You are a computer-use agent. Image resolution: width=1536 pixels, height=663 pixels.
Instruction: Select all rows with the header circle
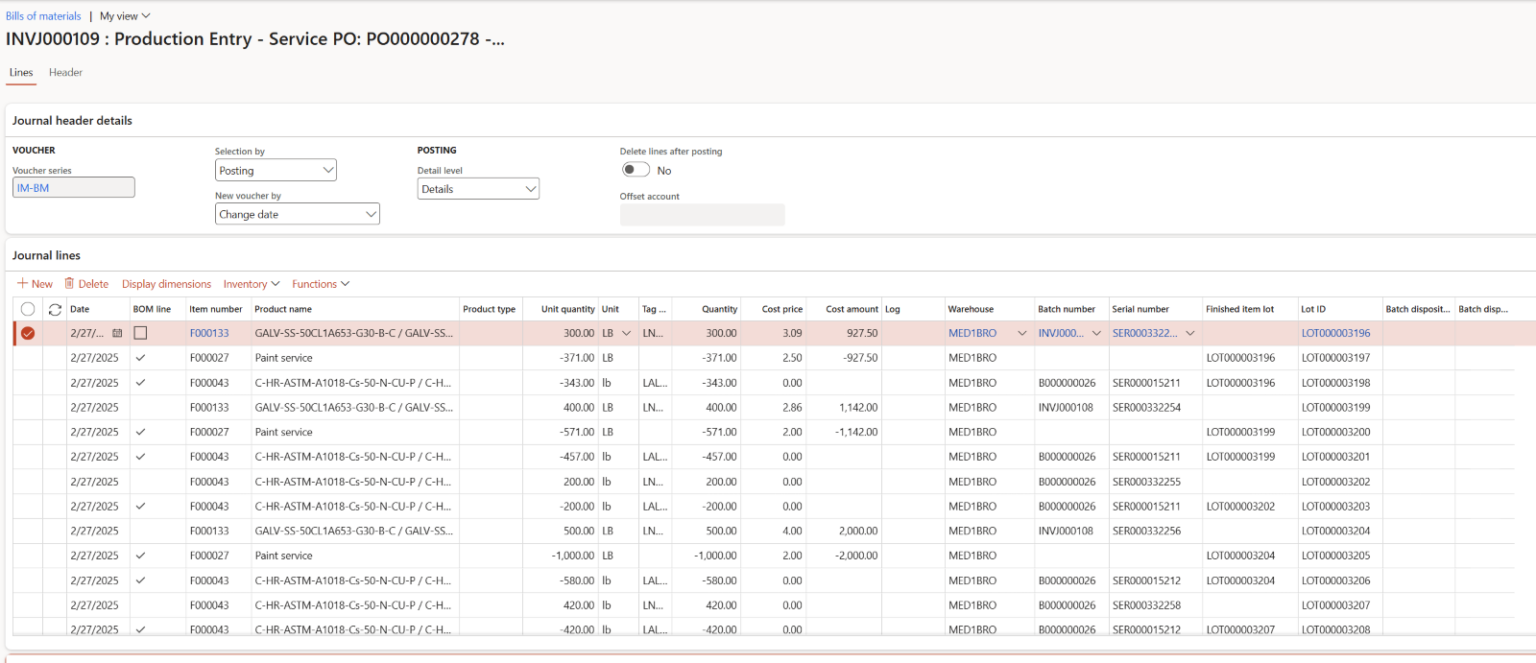point(27,309)
